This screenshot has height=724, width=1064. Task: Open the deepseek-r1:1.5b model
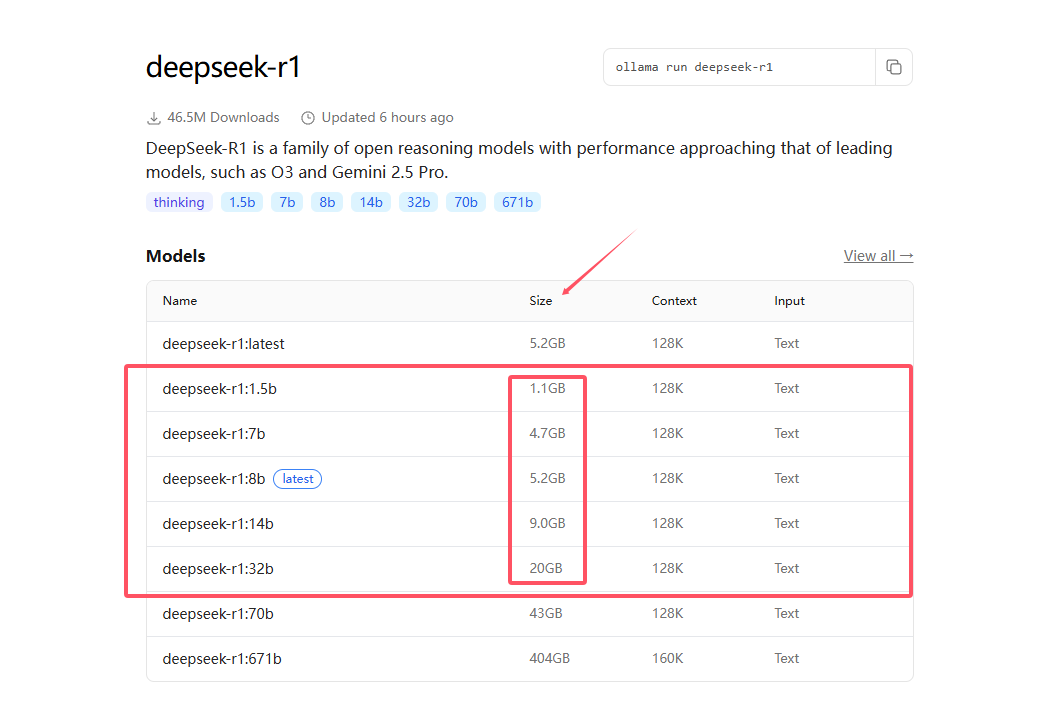[x=219, y=389]
